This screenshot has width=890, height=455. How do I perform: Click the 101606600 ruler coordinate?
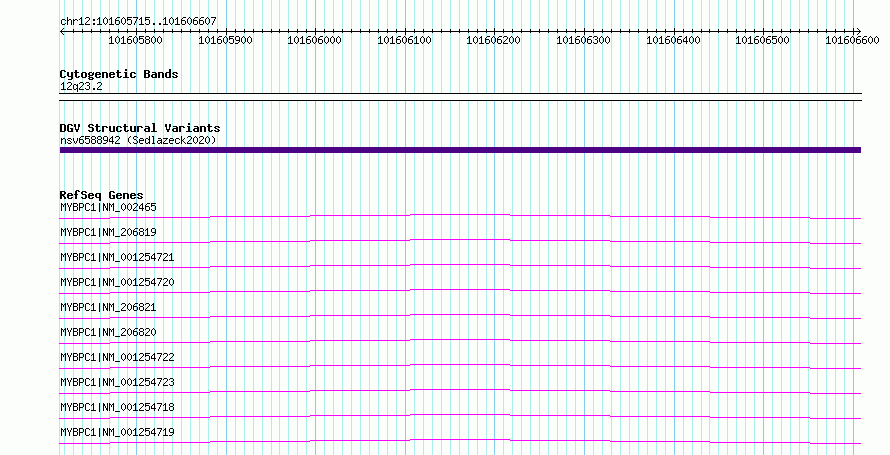pyautogui.click(x=852, y=40)
